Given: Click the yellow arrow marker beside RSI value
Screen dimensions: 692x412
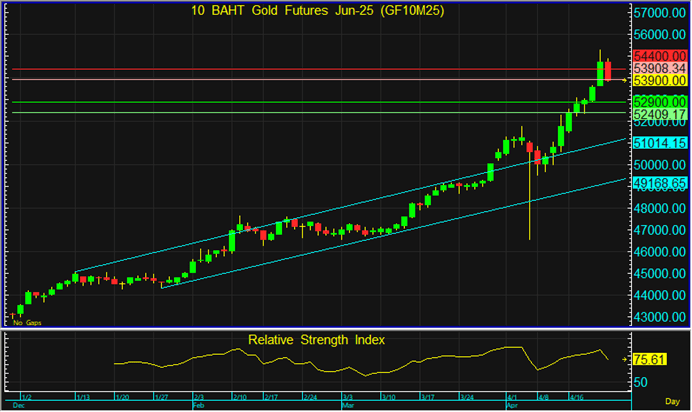Looking at the screenshot, I should pyautogui.click(x=626, y=358).
